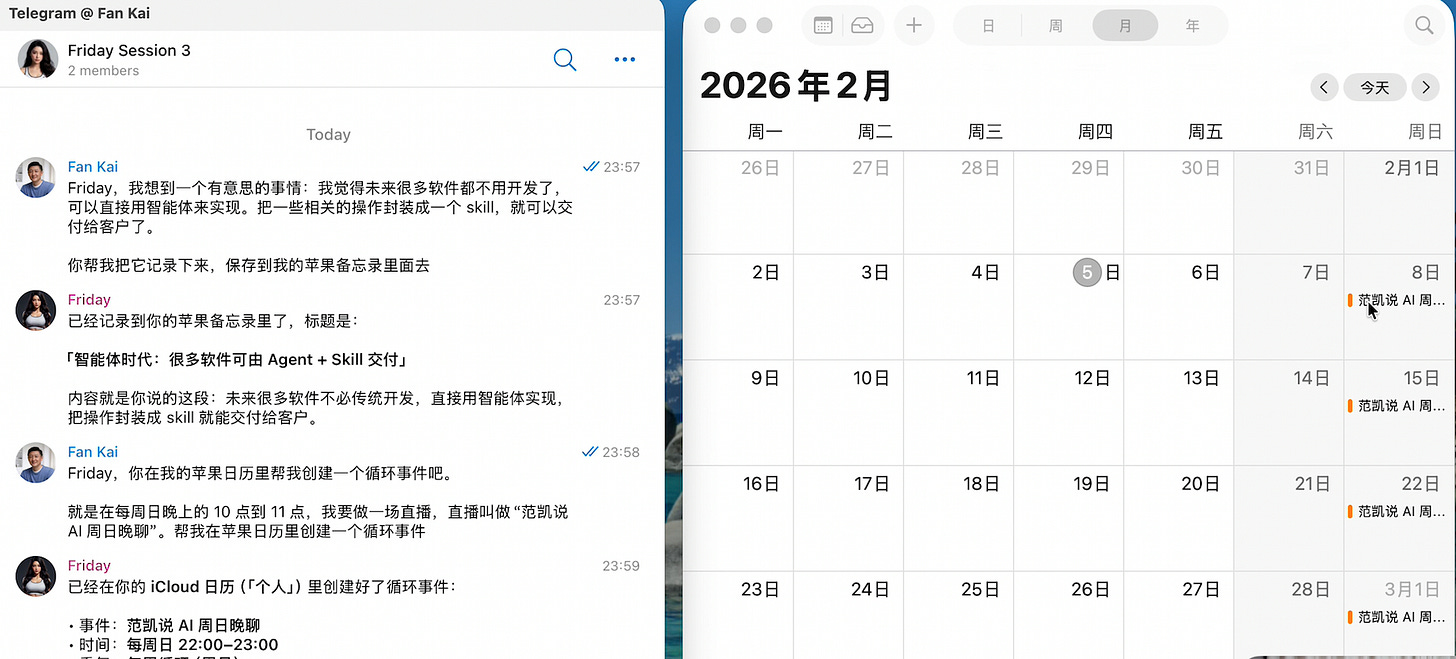Click the Friday sender name at 23:57
The image size is (1456, 659).
tap(89, 300)
